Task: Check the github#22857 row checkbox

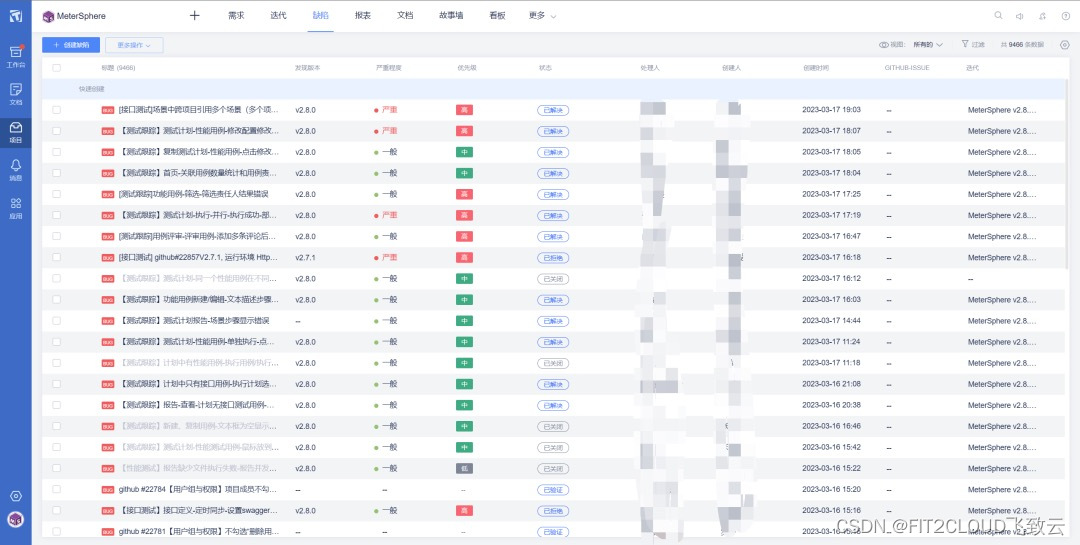Action: point(56,258)
